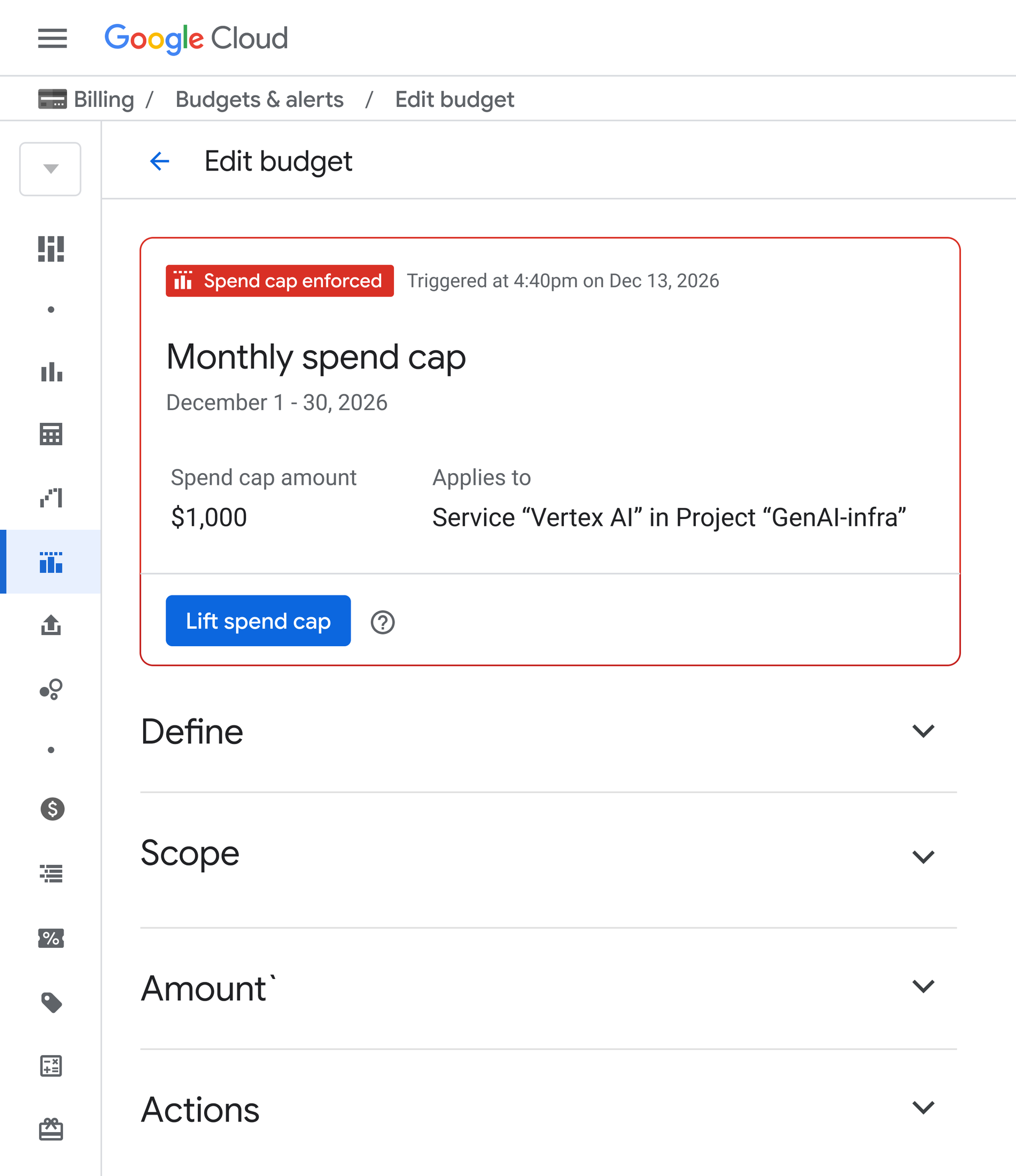This screenshot has width=1016, height=1176.
Task: Open the gift card sidebar icon
Action: coord(51,1129)
